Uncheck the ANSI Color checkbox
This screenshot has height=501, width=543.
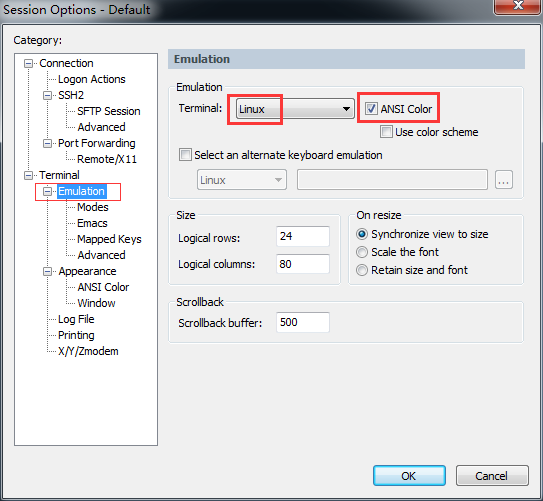[x=371, y=109]
